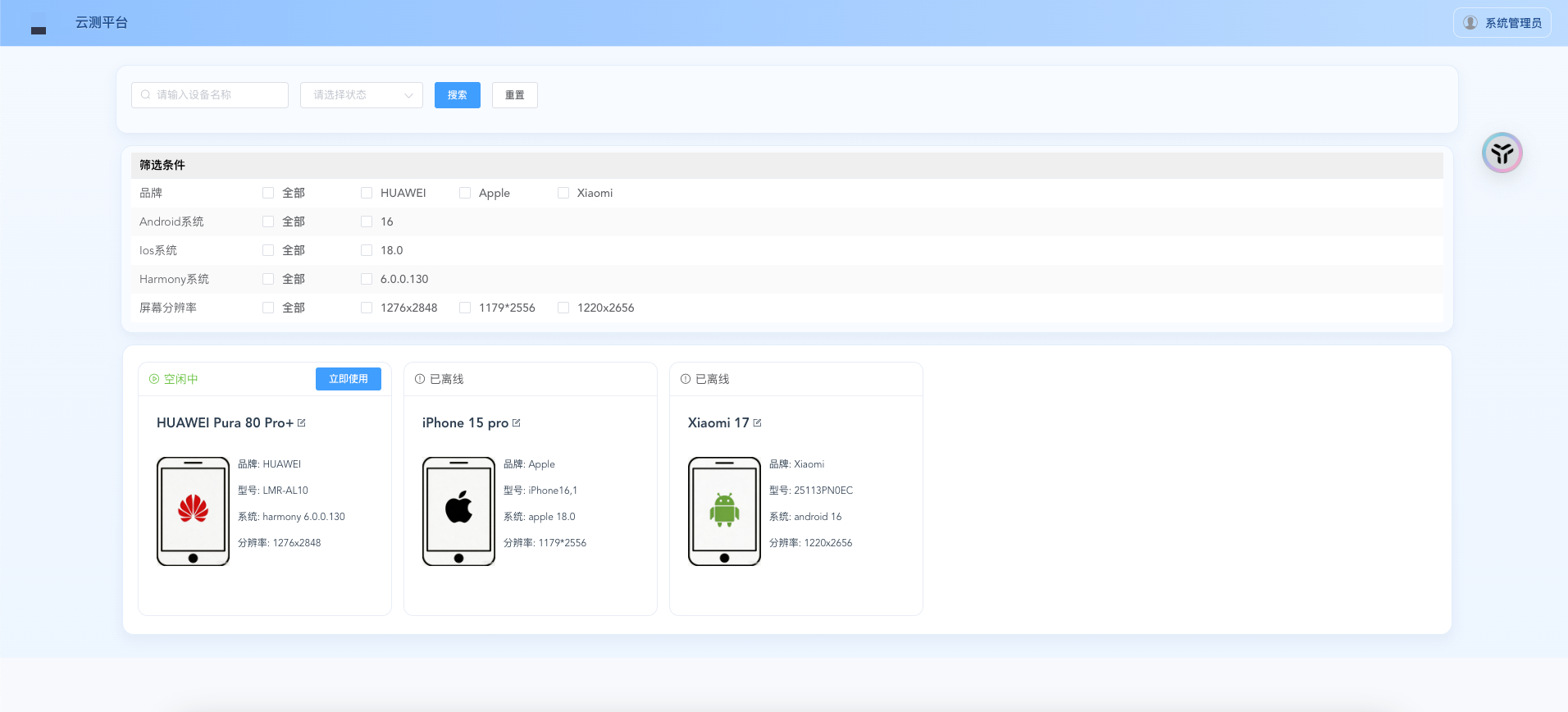
Task: Click the 云测平台 title
Action: (102, 23)
